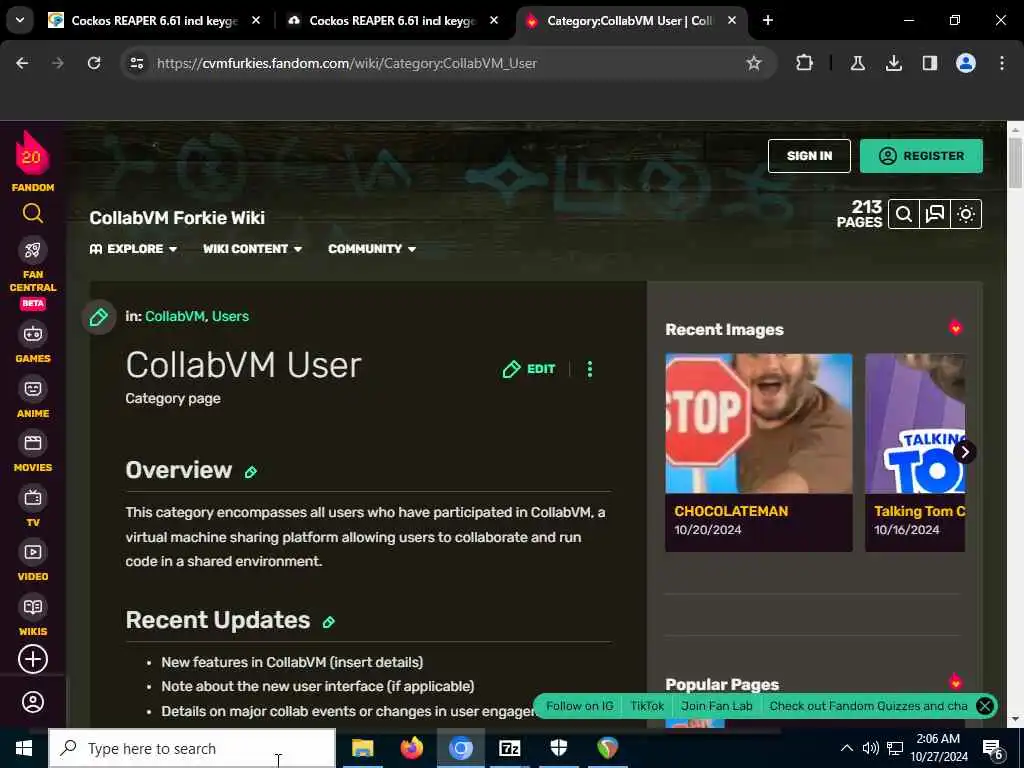This screenshot has height=768, width=1024.
Task: Open the user profile icon in sidebar
Action: (33, 702)
